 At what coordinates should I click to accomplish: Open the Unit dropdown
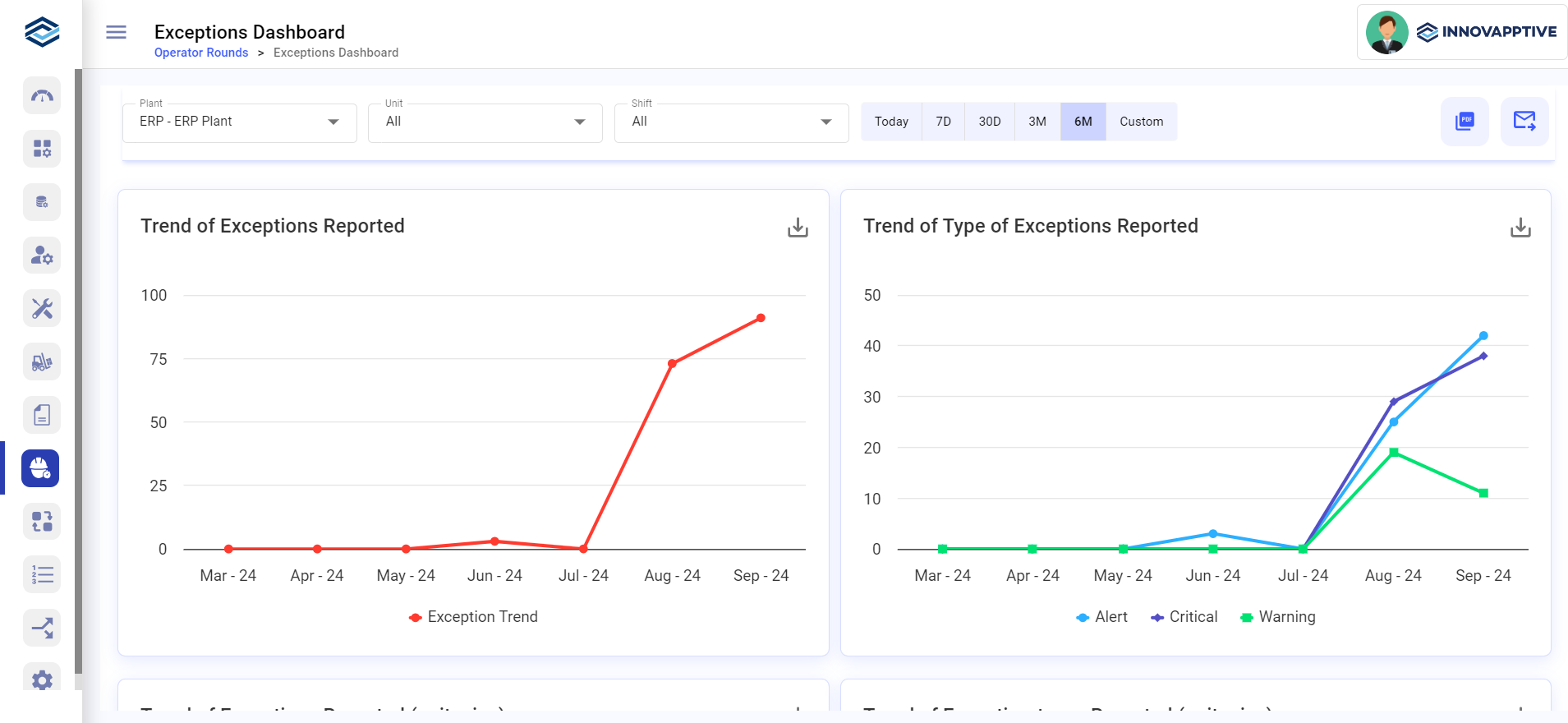[x=485, y=122]
